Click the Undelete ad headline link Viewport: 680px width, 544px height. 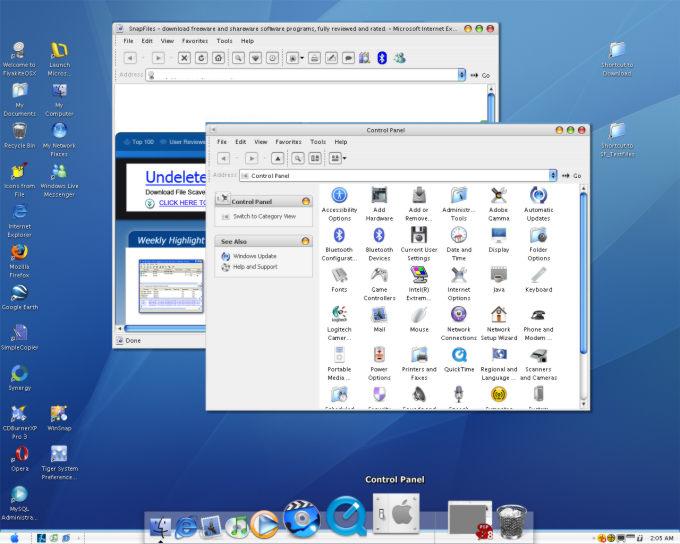click(176, 177)
